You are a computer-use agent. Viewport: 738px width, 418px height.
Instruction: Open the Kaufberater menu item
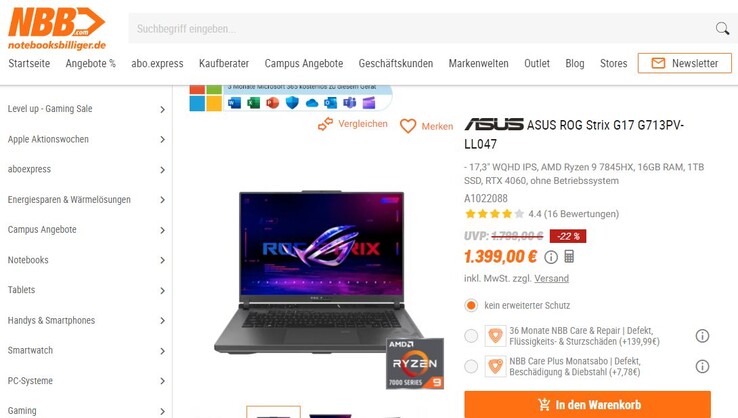click(224, 64)
